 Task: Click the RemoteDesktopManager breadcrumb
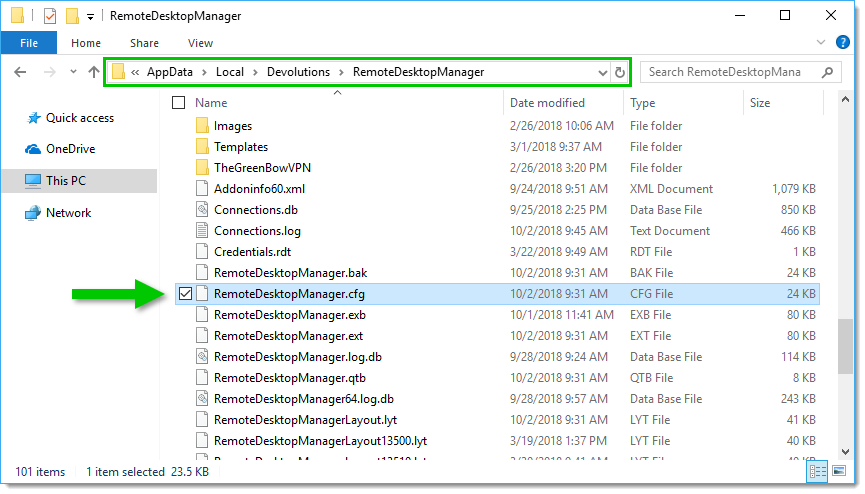point(418,72)
